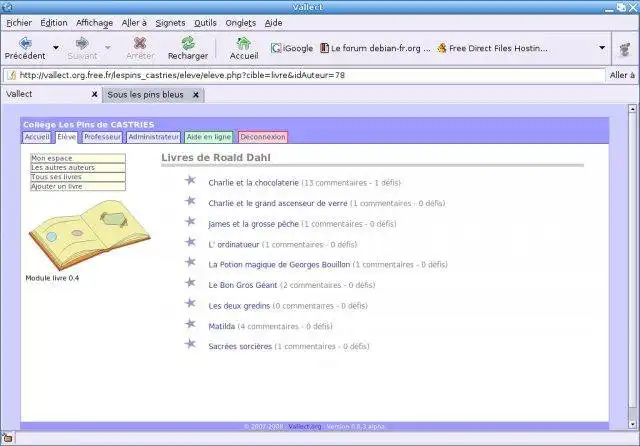This screenshot has height=446, width=640.
Task: Click star beside Sacrées sorcières
Action: pyautogui.click(x=190, y=344)
